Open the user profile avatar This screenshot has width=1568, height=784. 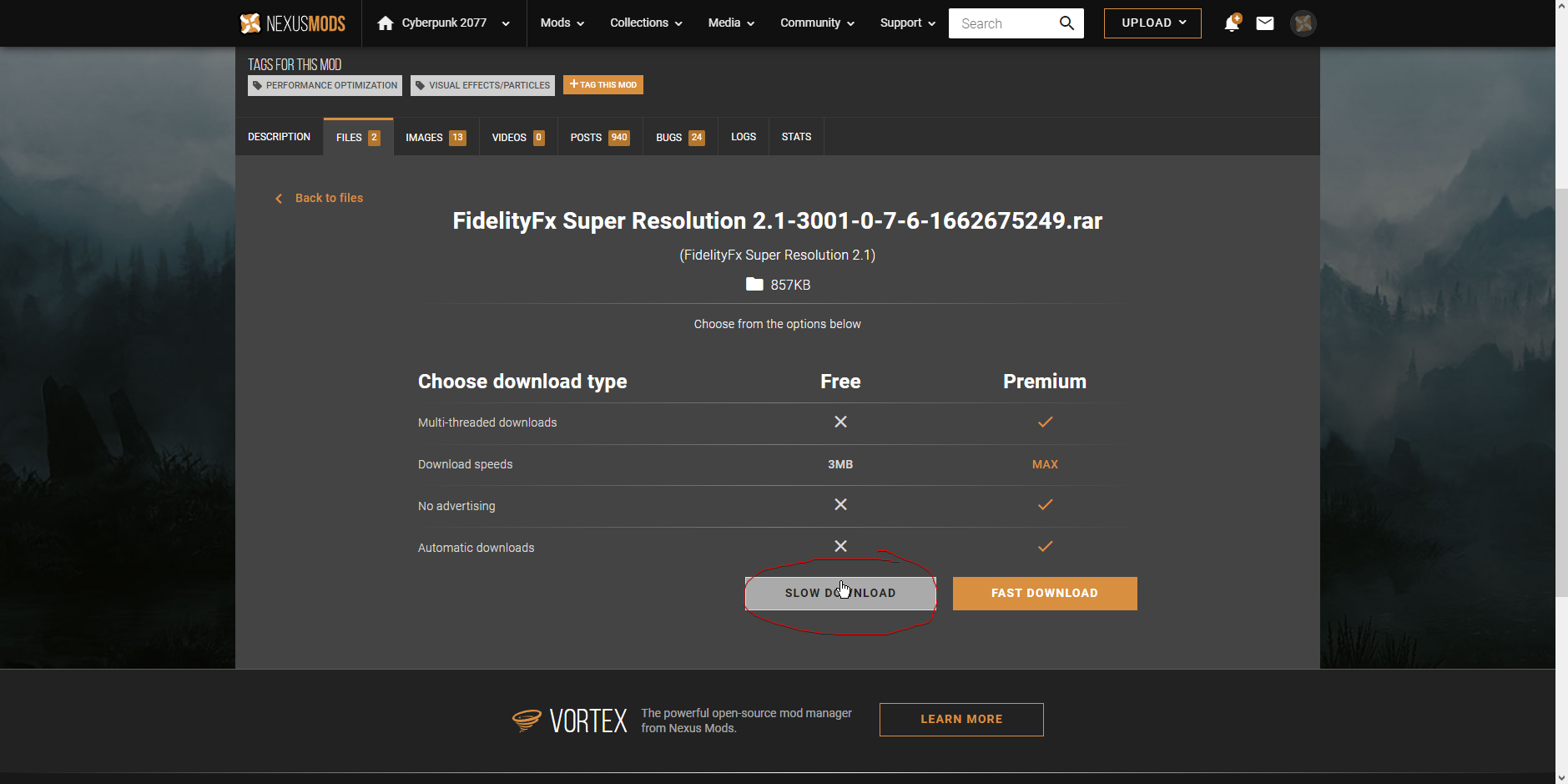click(1303, 23)
